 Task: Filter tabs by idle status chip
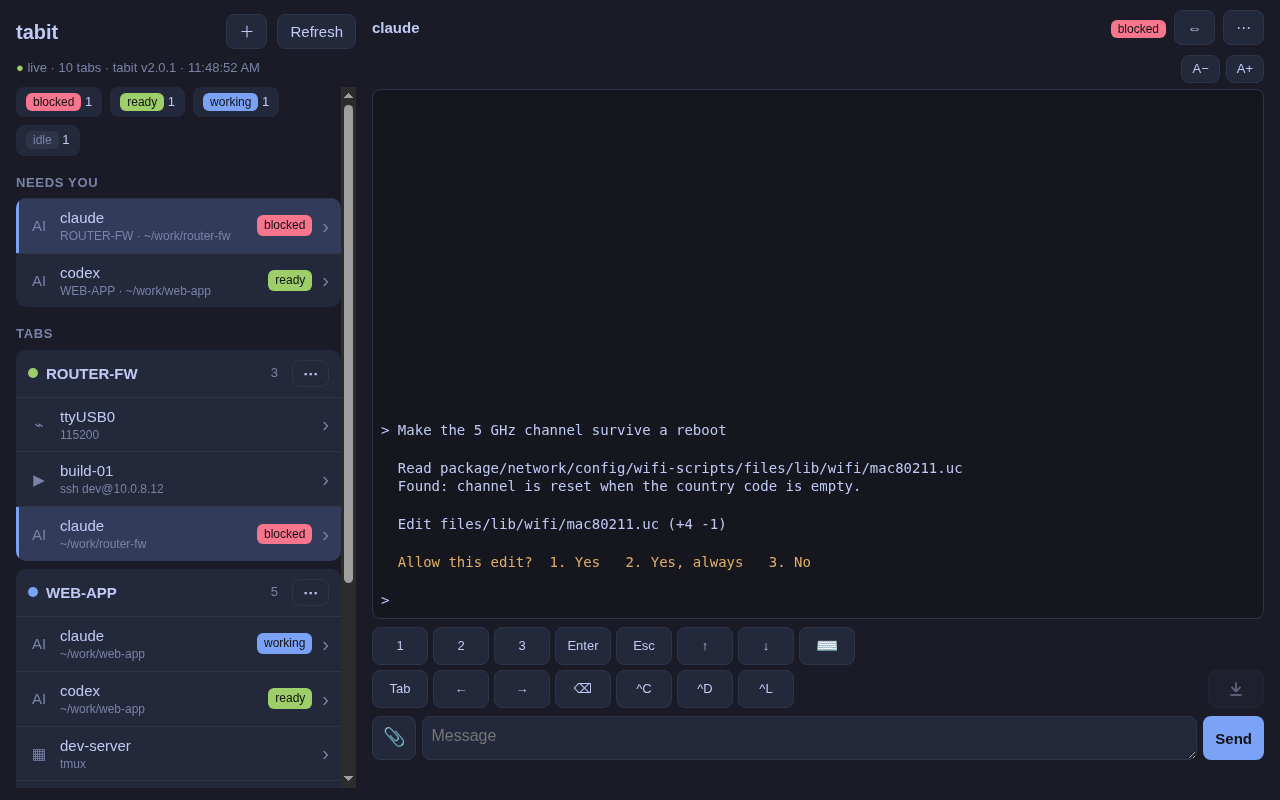[x=48, y=140]
